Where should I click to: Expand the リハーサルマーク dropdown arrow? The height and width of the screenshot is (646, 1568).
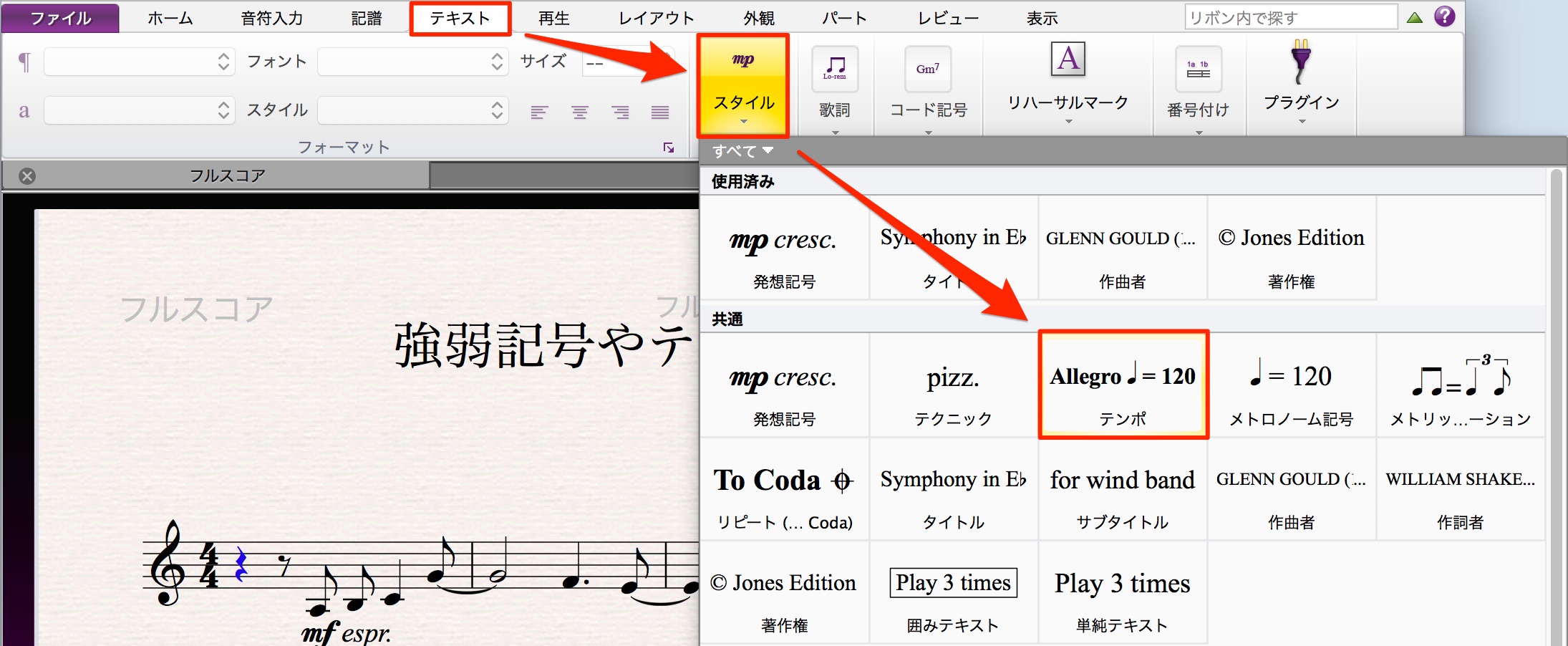tap(1068, 122)
